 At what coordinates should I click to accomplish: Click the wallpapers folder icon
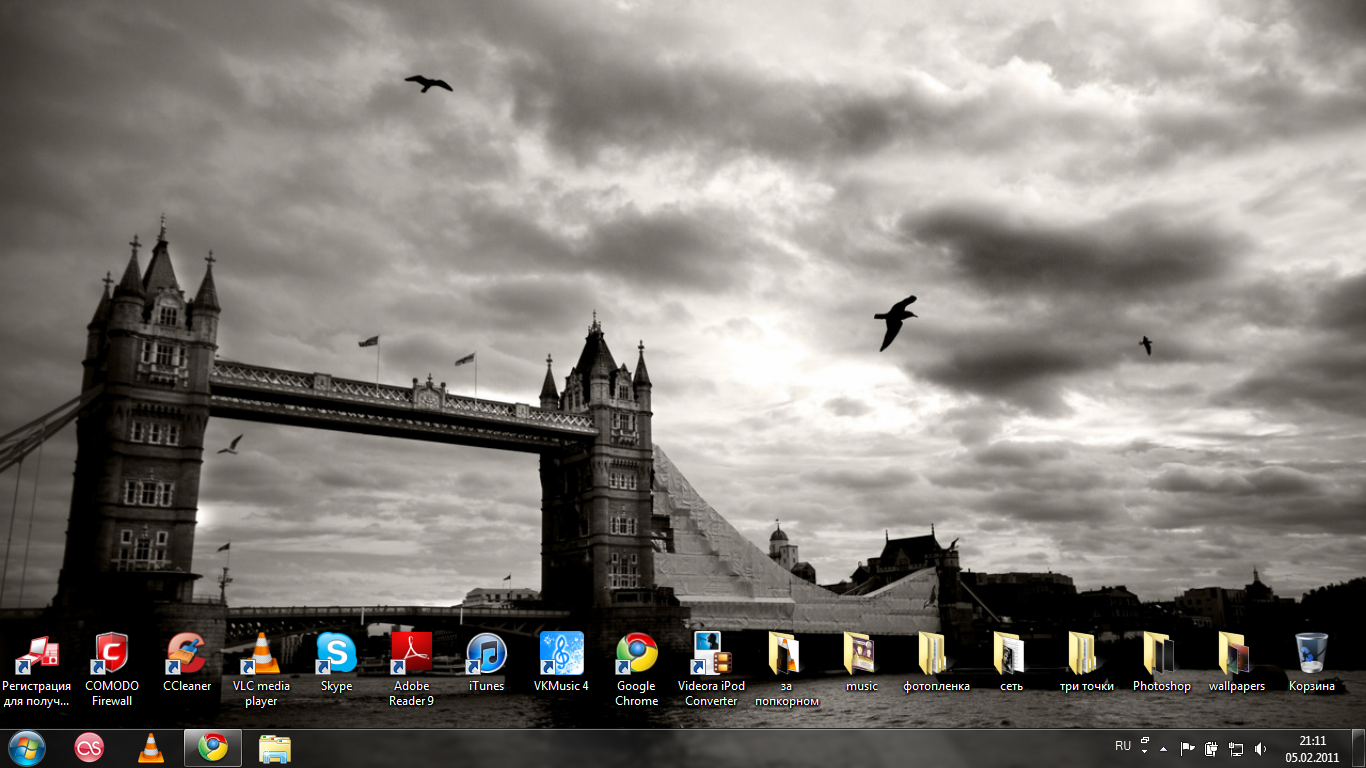point(1236,663)
